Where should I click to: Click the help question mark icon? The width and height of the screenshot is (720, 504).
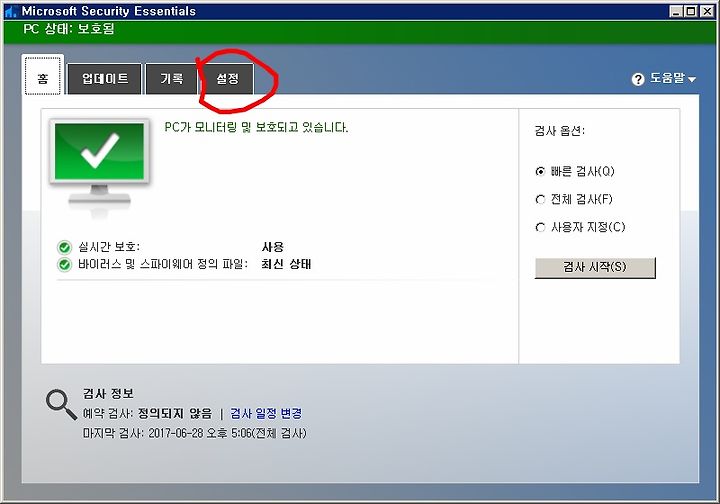click(x=638, y=79)
